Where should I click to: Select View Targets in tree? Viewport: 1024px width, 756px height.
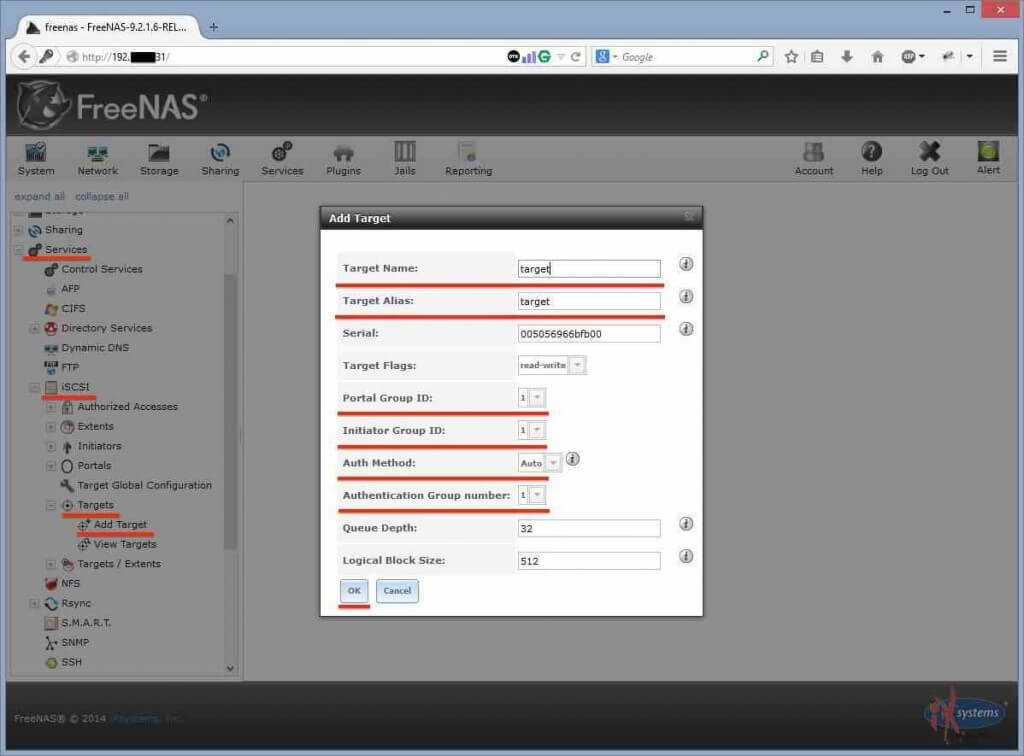pos(125,544)
